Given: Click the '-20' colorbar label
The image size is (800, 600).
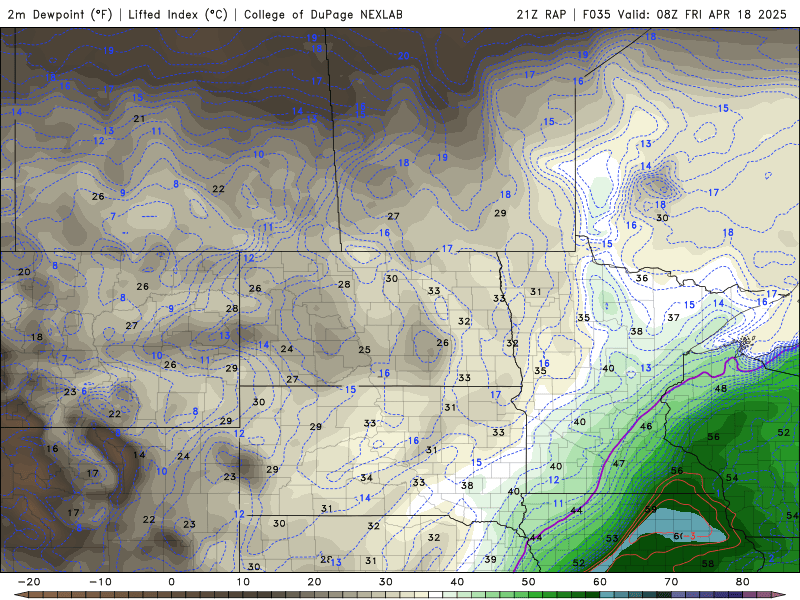Looking at the screenshot, I should tap(29, 582).
